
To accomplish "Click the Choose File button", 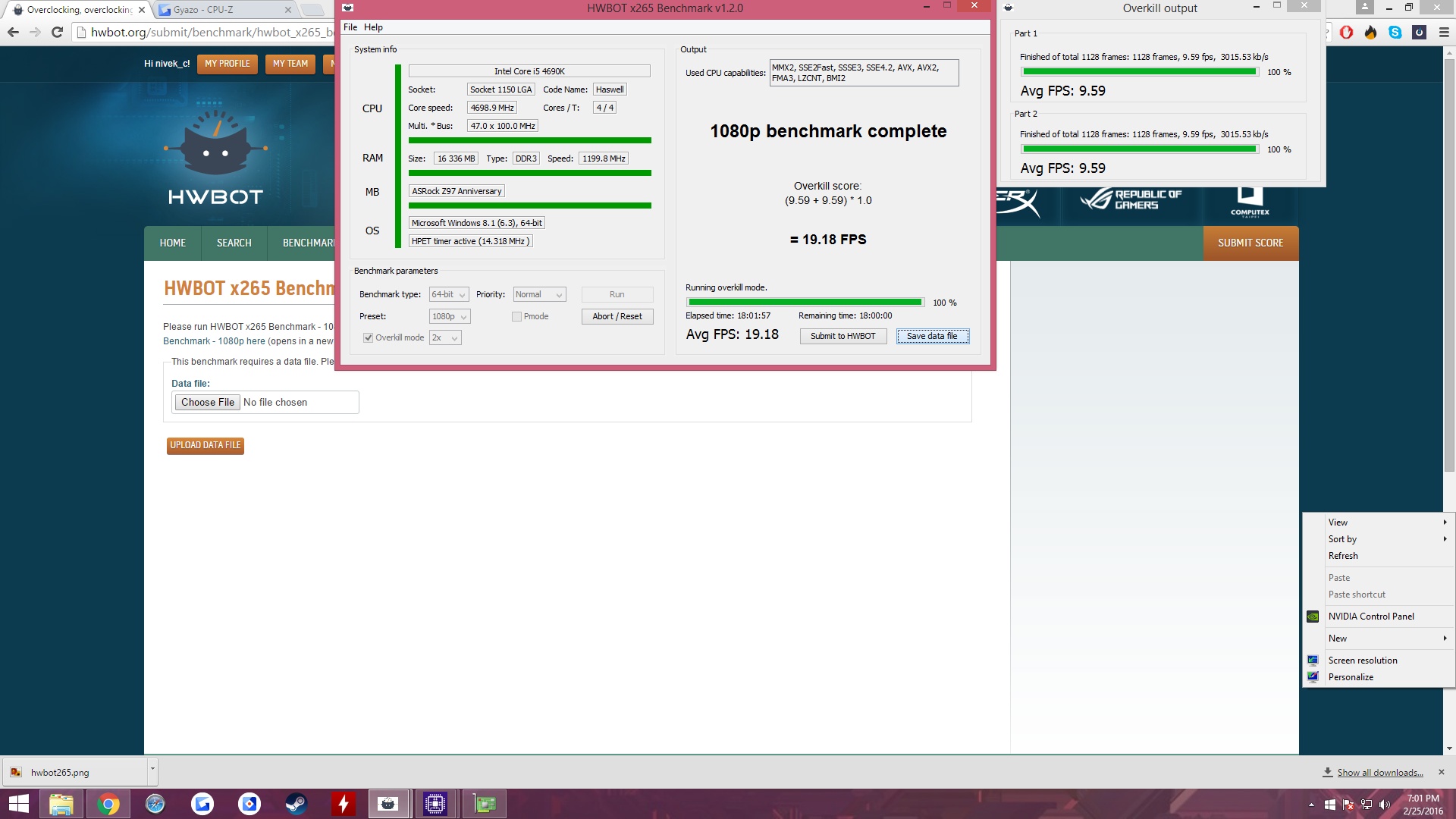I will [208, 403].
